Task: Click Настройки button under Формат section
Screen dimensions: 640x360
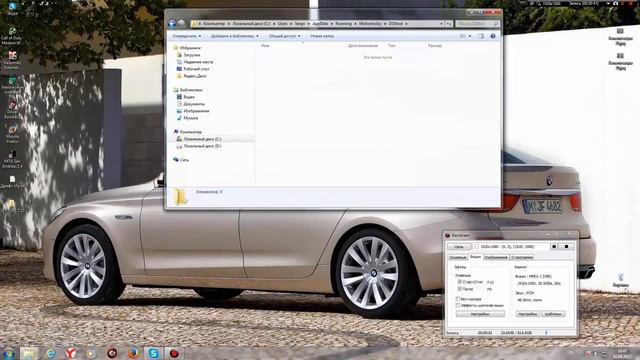Action: point(527,314)
